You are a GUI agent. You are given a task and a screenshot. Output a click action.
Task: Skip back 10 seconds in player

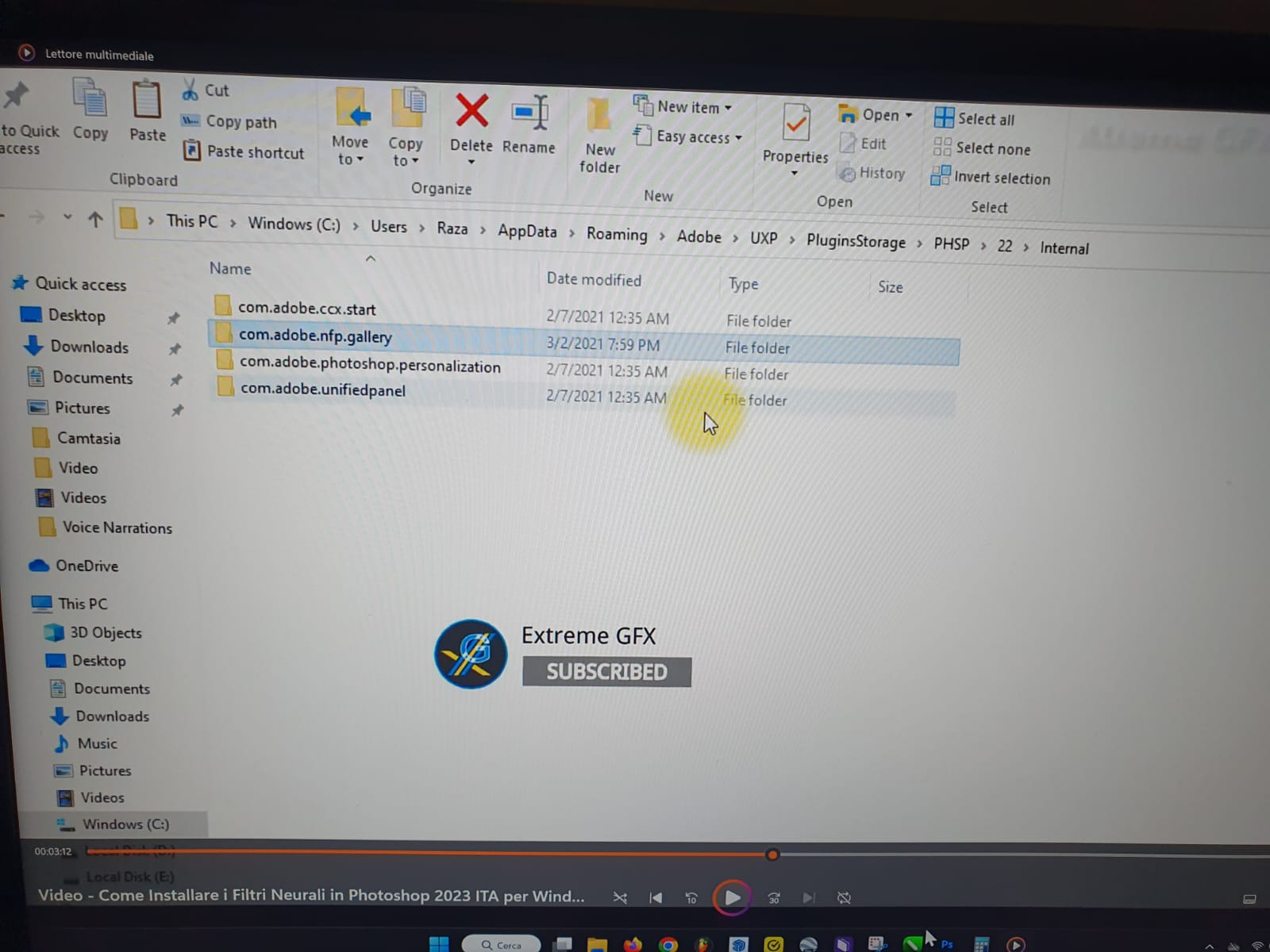point(691,898)
